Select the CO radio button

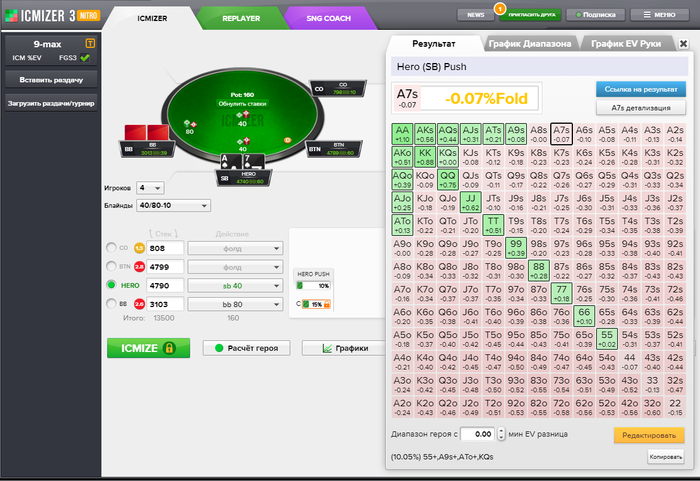(111, 247)
